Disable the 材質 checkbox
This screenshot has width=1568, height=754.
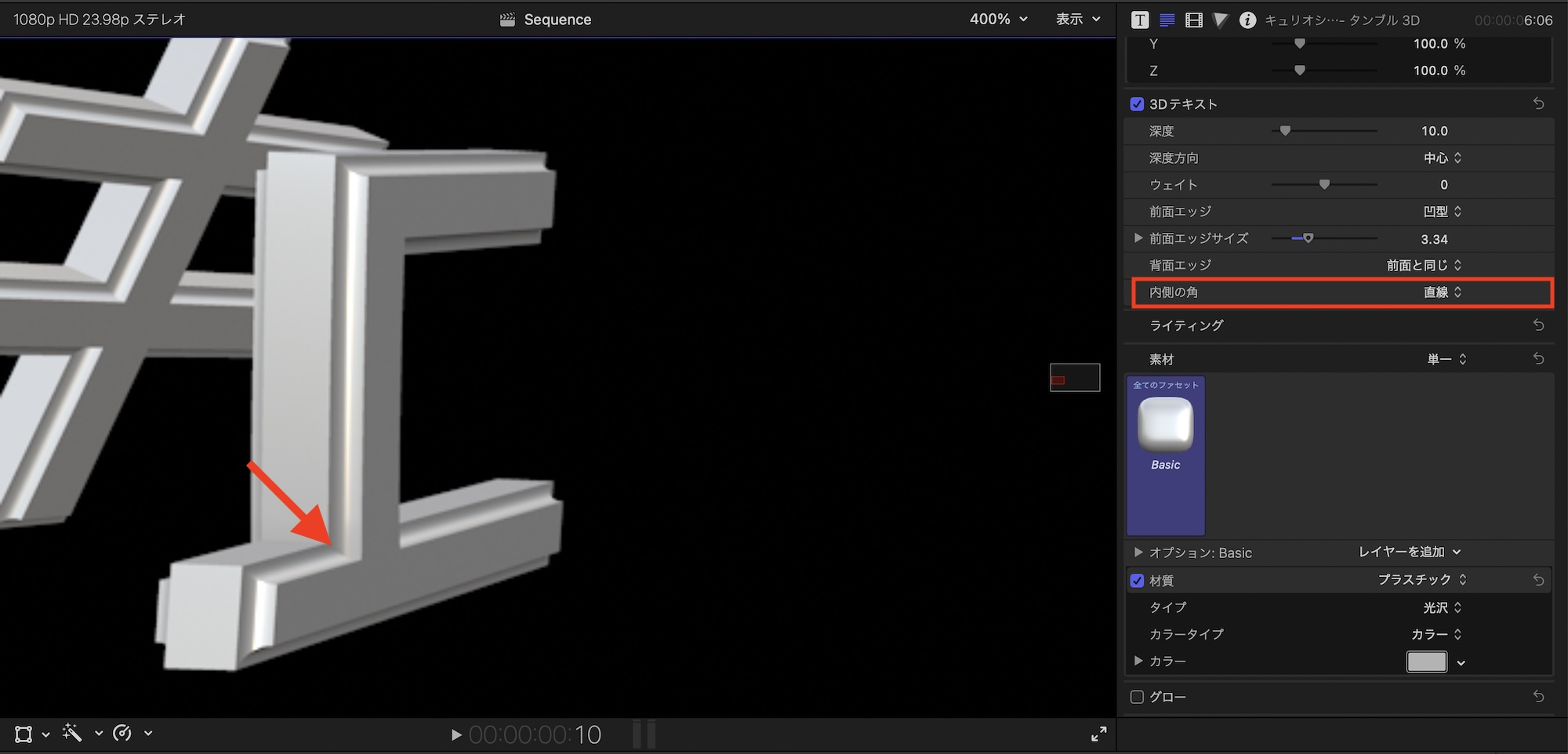pos(1137,581)
